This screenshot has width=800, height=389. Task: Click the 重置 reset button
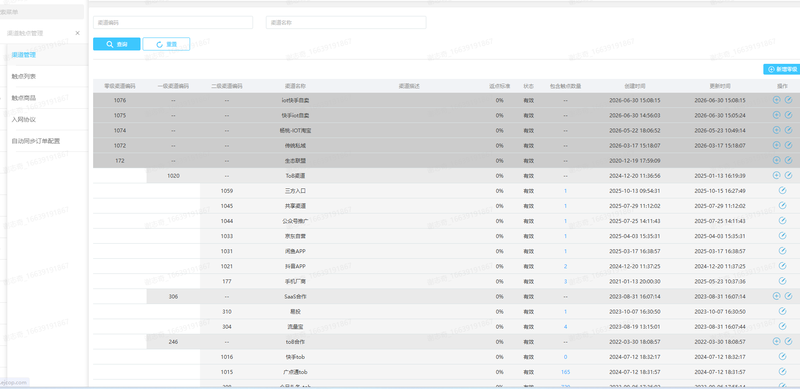click(x=166, y=44)
